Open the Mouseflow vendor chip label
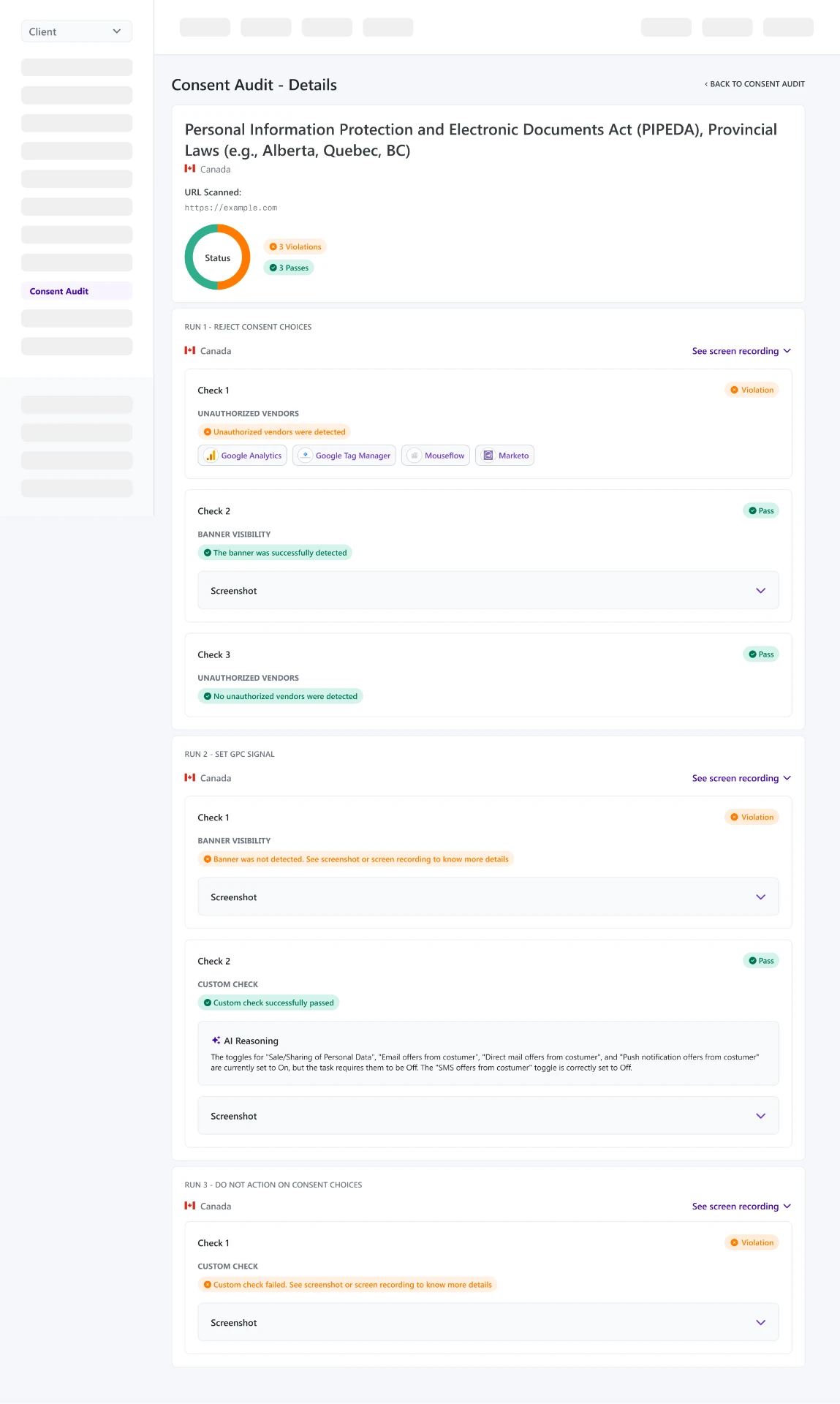 444,456
